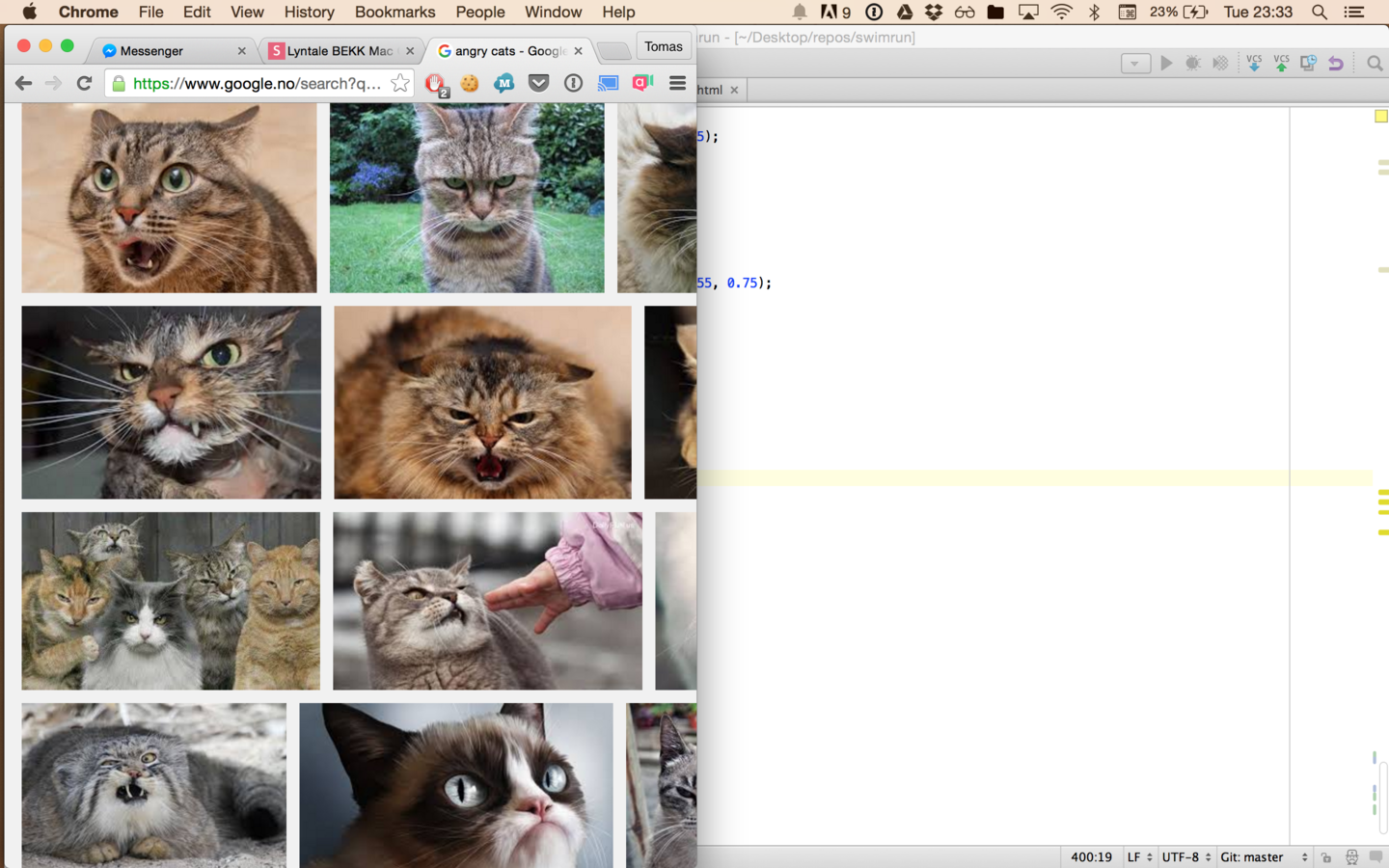This screenshot has width=1389, height=868.
Task: Click the 400:19 cursor position in status bar
Action: pyautogui.click(x=1091, y=857)
